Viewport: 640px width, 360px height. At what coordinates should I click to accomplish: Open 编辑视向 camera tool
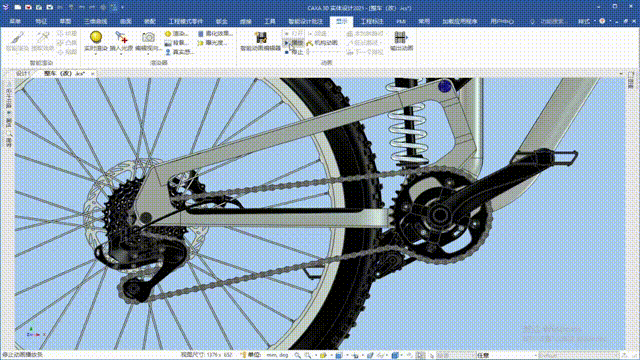148,38
